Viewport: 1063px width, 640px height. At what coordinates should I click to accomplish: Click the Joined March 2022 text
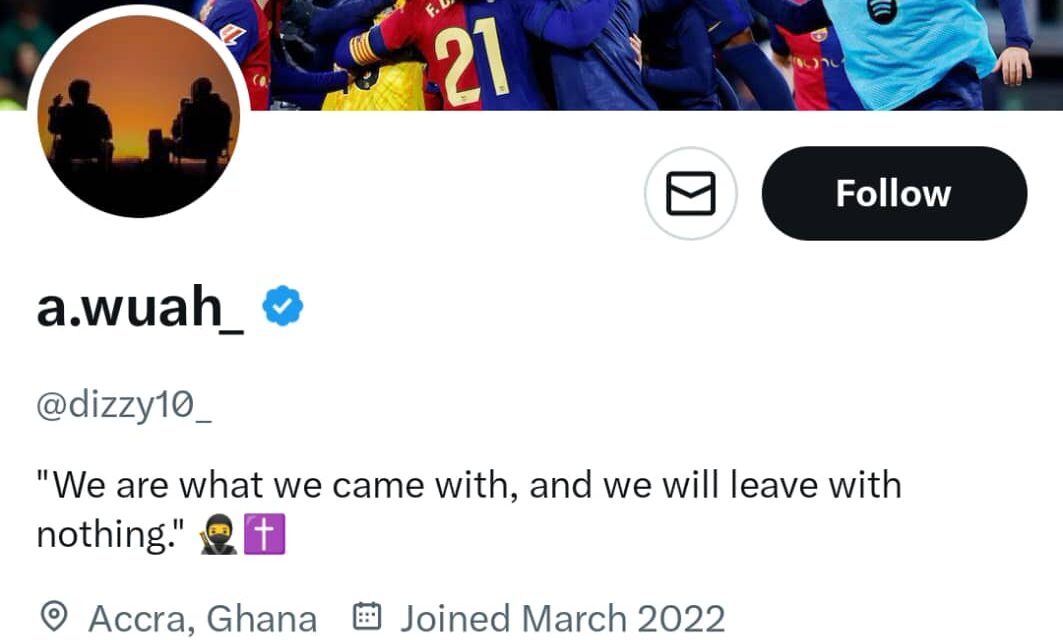(562, 618)
